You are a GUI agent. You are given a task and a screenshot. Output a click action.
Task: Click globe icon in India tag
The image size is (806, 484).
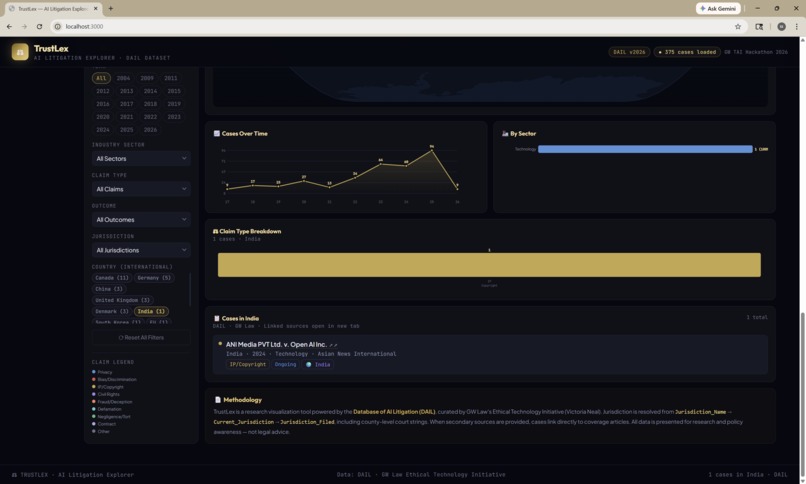[308, 365]
